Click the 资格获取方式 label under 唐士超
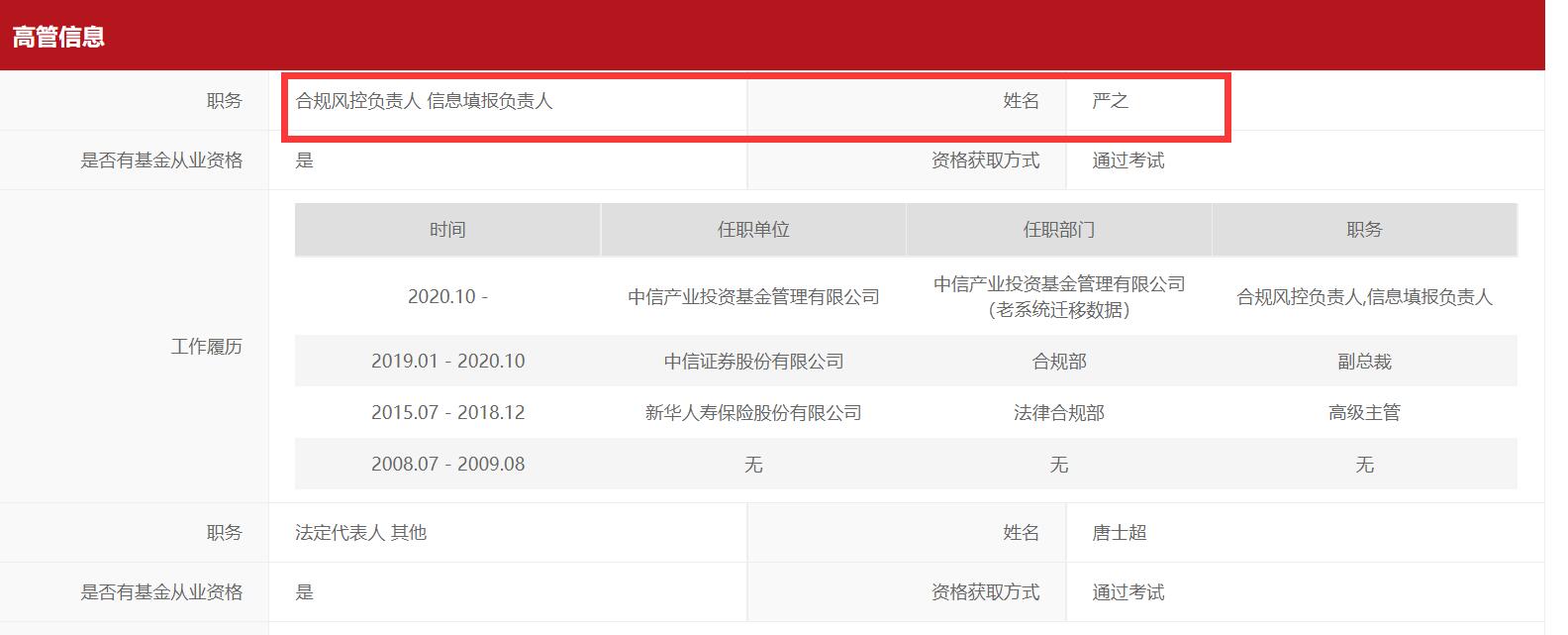 (986, 592)
